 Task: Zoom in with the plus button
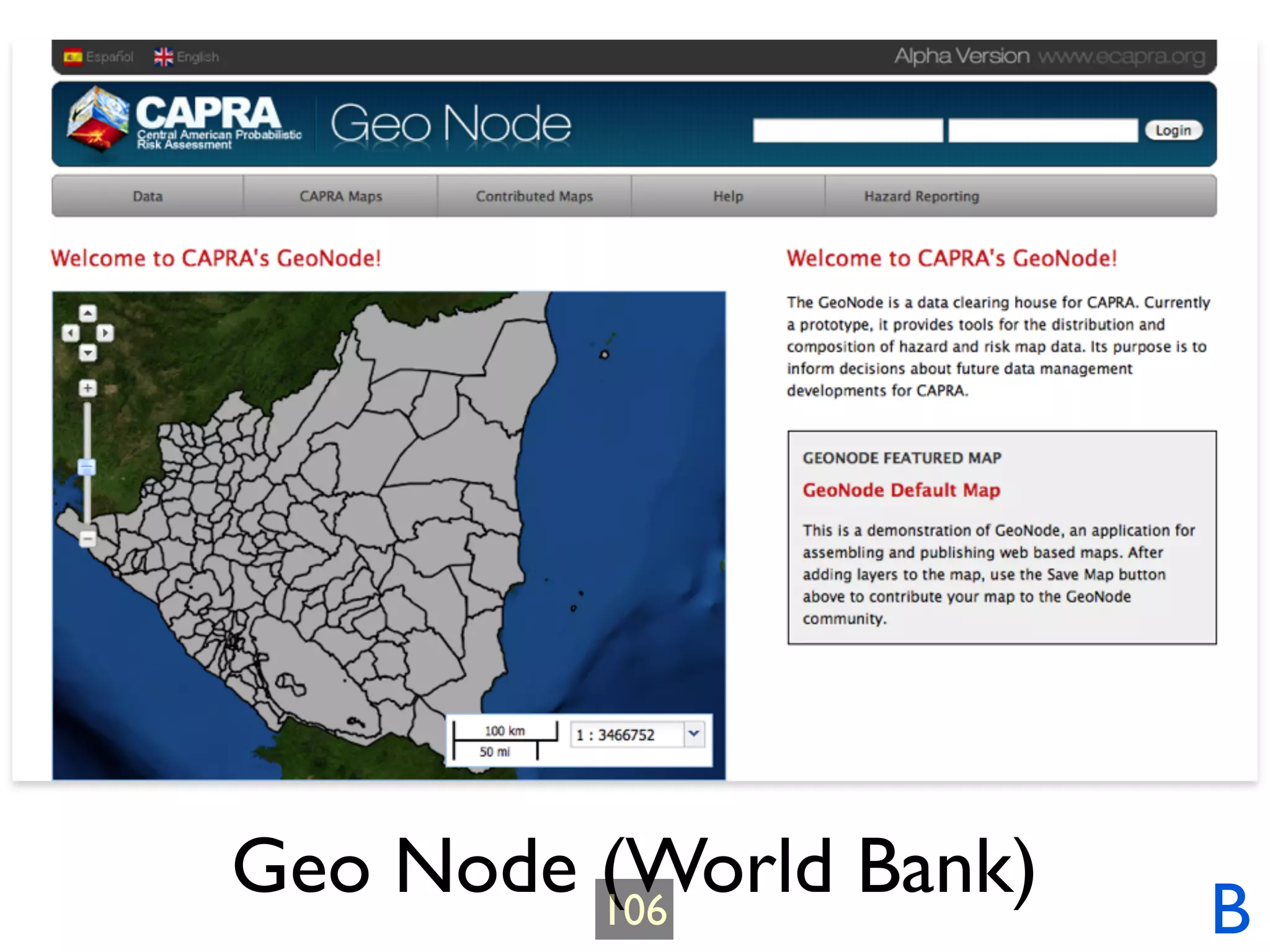87,388
